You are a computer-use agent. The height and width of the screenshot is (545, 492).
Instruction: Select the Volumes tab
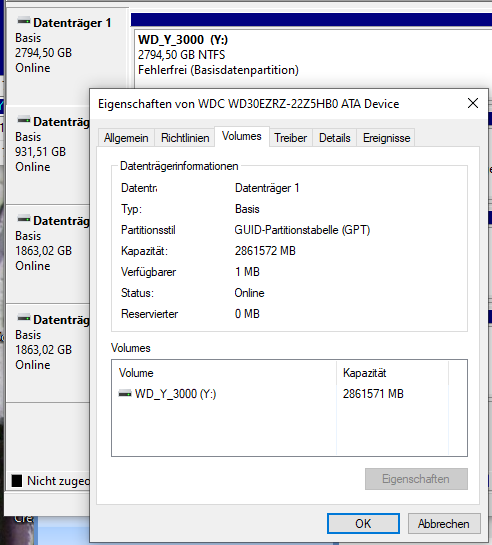[242, 136]
